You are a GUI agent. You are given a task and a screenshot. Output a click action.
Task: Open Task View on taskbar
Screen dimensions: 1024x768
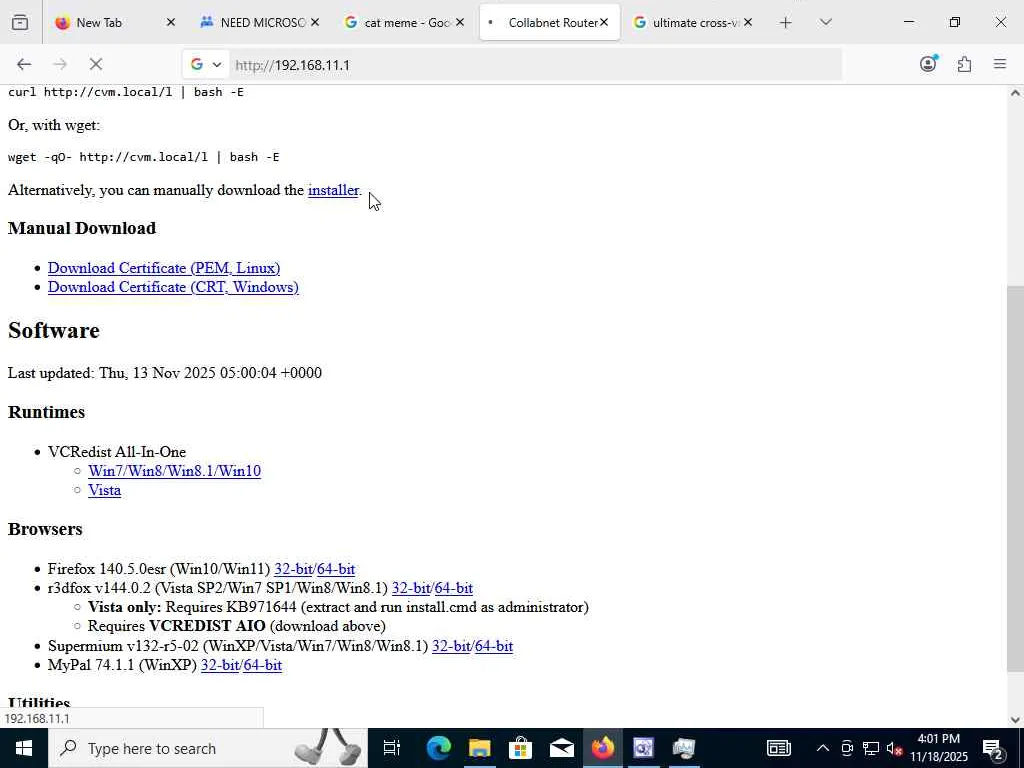(x=391, y=748)
